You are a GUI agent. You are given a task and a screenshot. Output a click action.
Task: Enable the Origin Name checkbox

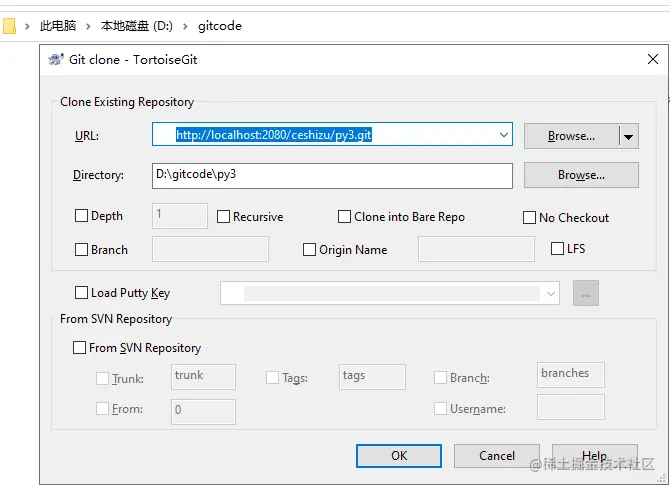(309, 249)
